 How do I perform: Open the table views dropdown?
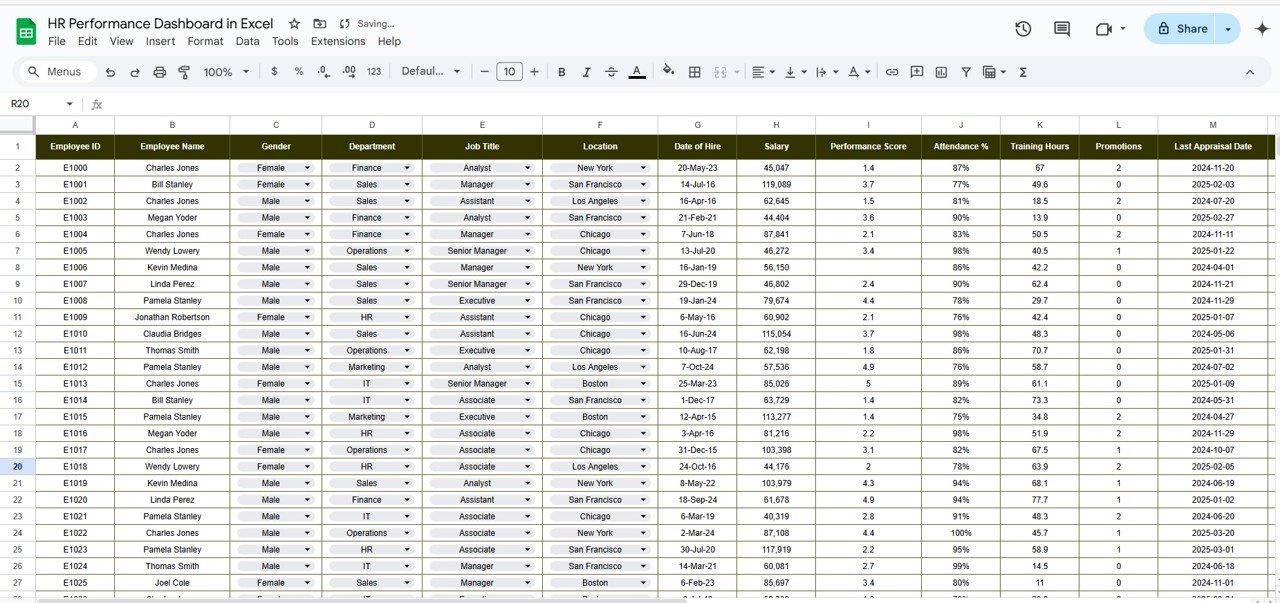[x=993, y=72]
